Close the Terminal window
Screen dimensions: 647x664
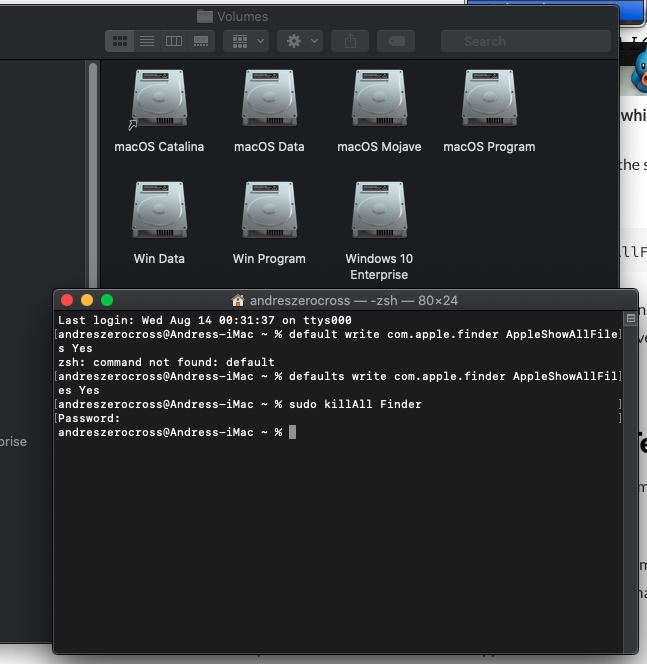(67, 300)
